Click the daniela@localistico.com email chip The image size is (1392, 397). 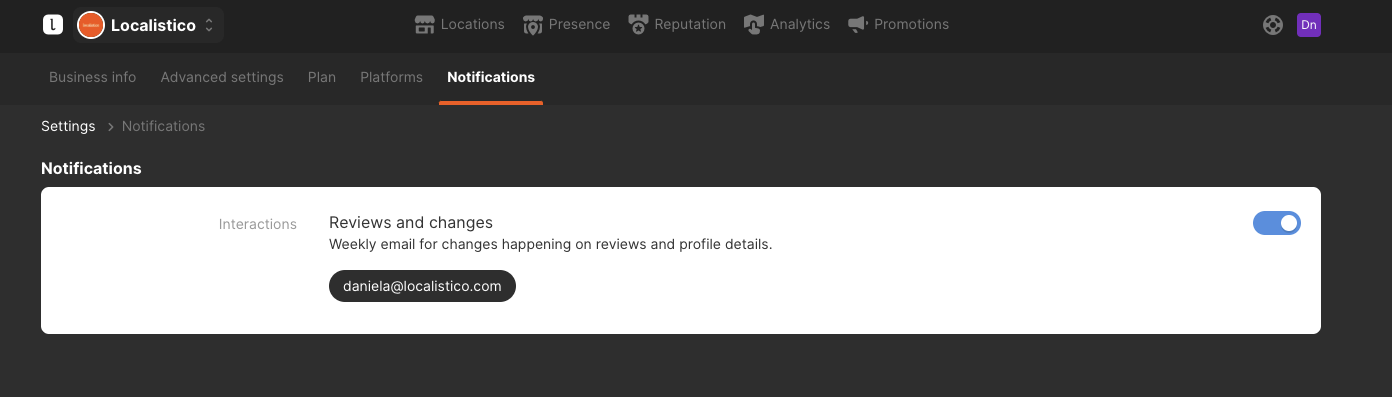coord(422,286)
